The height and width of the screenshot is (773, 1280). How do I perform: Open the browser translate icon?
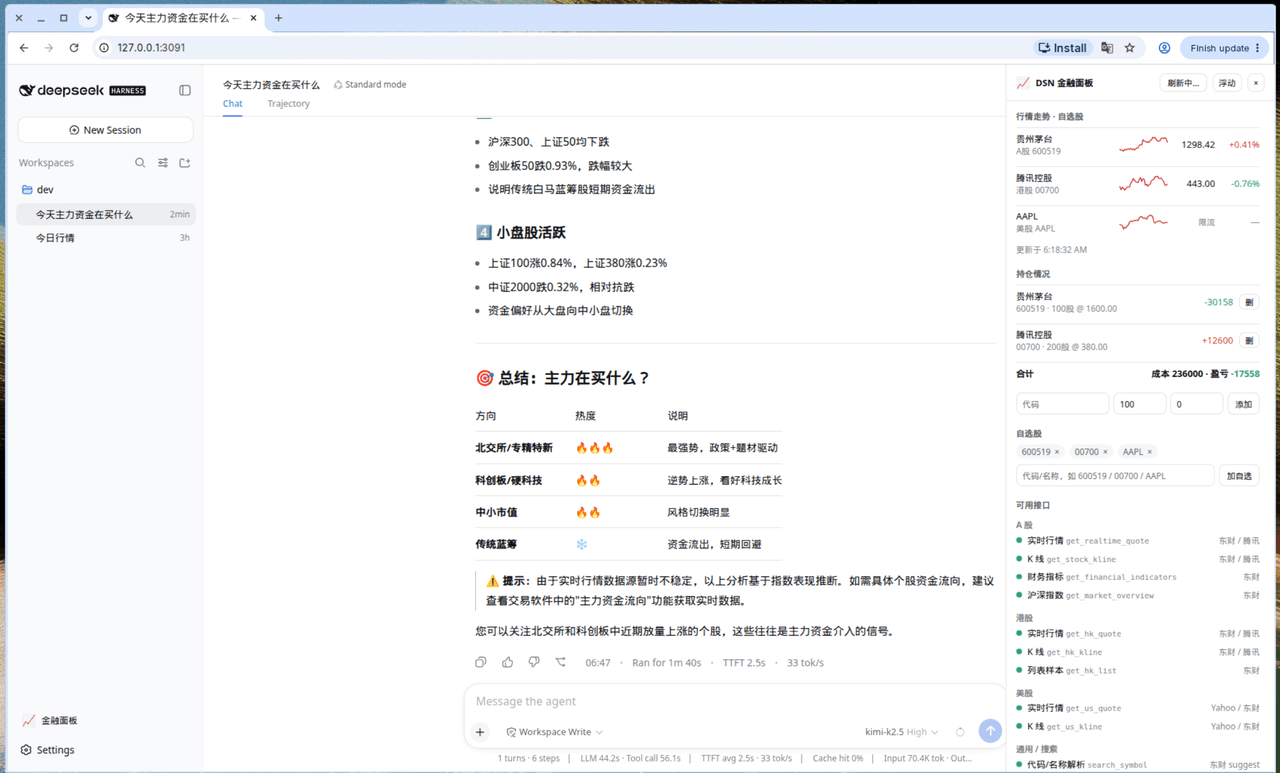(1107, 48)
